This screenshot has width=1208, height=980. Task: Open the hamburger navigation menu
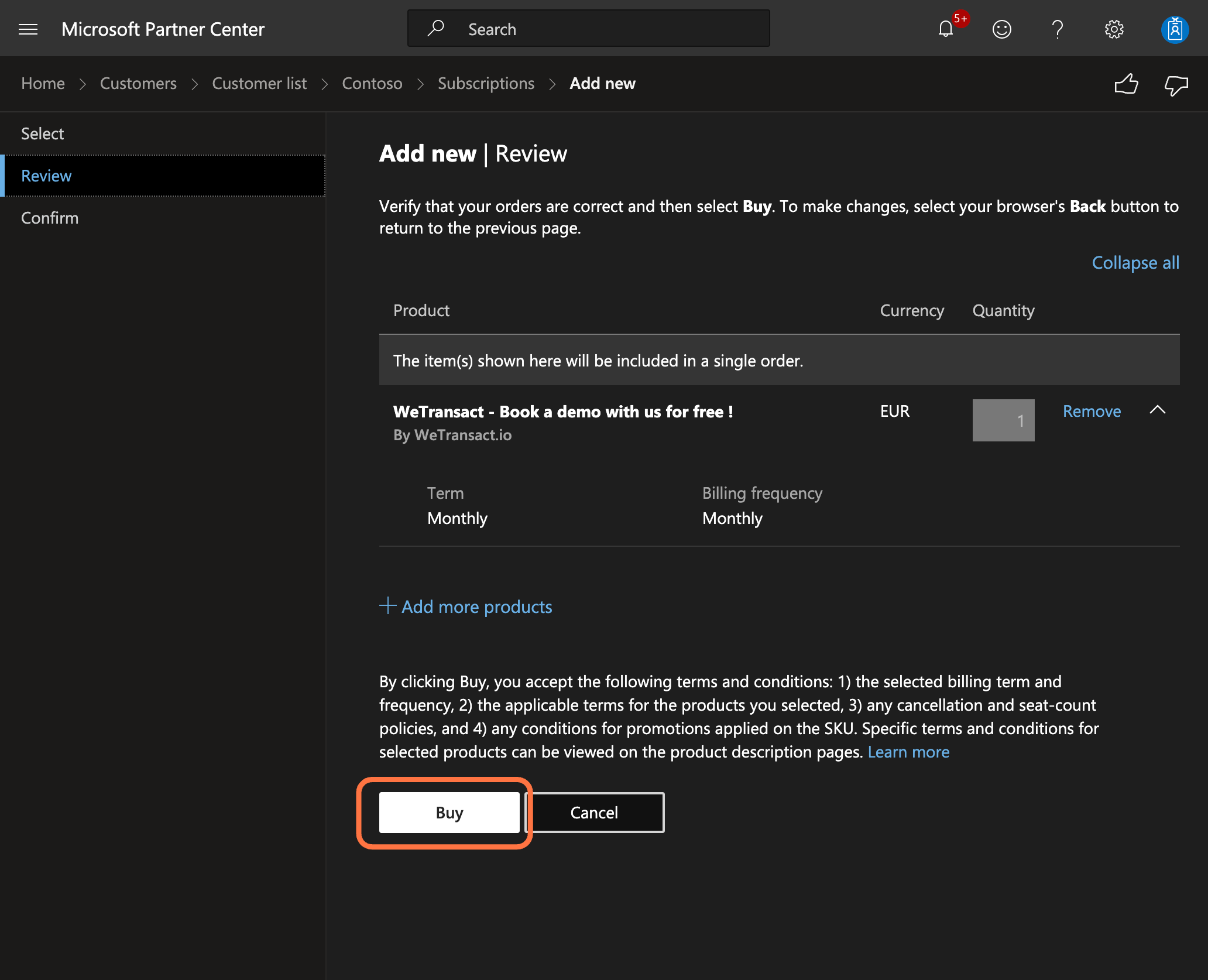click(x=28, y=29)
